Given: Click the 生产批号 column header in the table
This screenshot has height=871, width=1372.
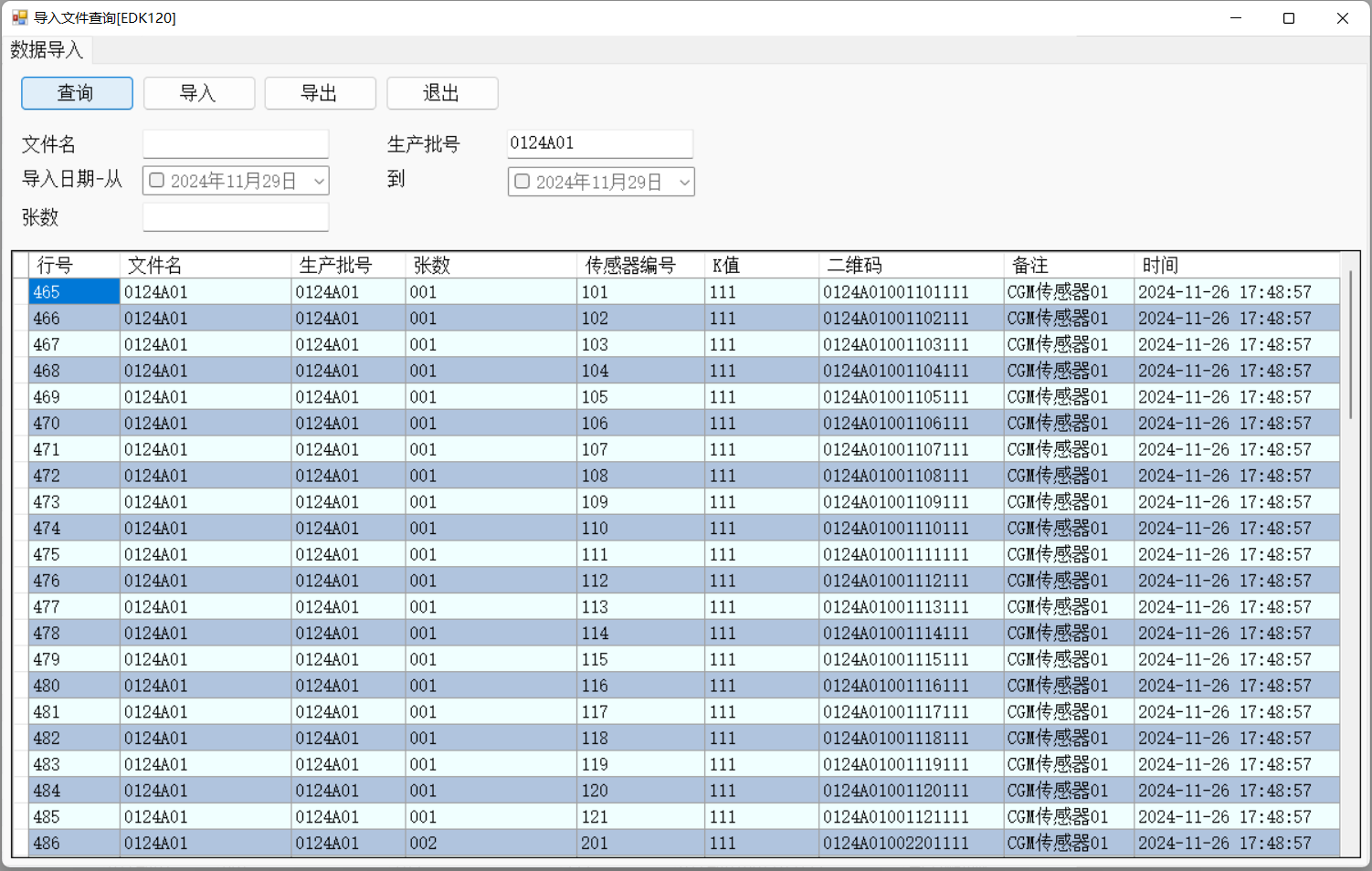Looking at the screenshot, I should [x=349, y=266].
